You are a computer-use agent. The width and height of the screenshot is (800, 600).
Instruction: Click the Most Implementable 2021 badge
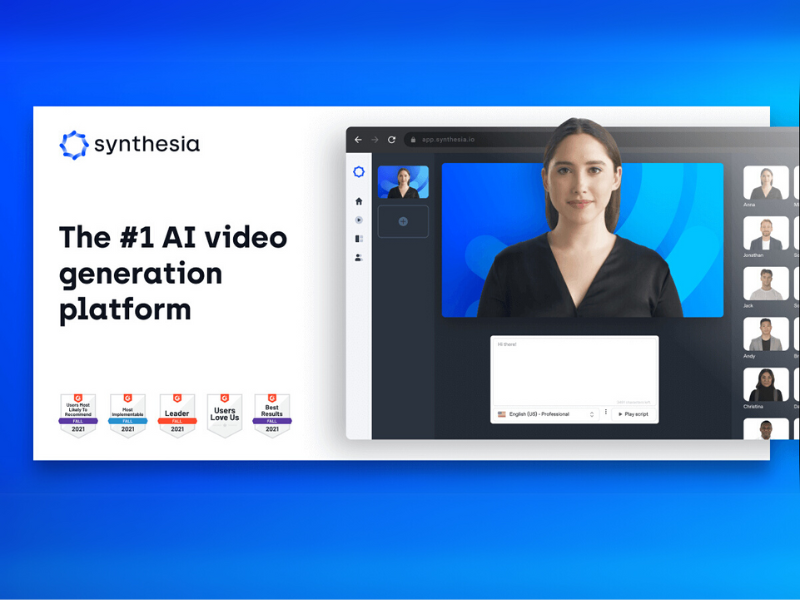[128, 415]
